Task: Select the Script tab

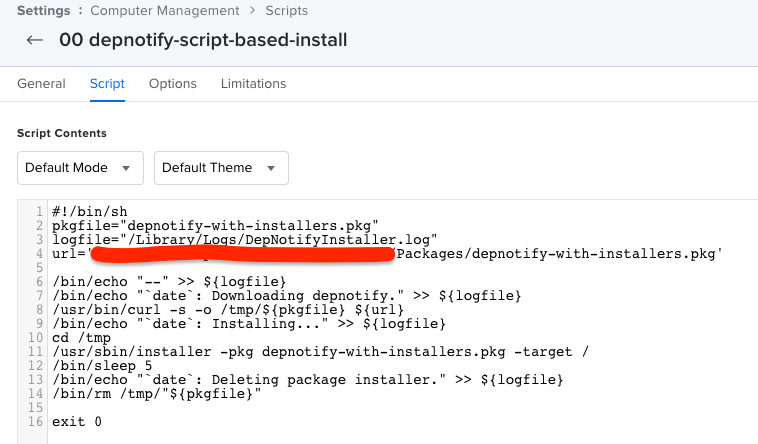Action: [x=107, y=84]
